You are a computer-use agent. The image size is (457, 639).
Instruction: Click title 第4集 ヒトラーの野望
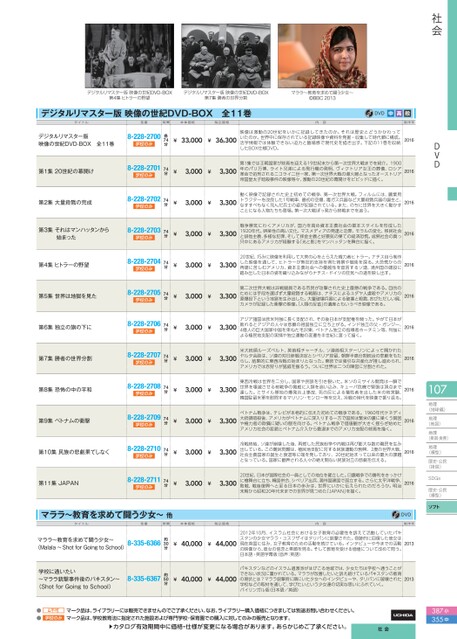pos(64,265)
